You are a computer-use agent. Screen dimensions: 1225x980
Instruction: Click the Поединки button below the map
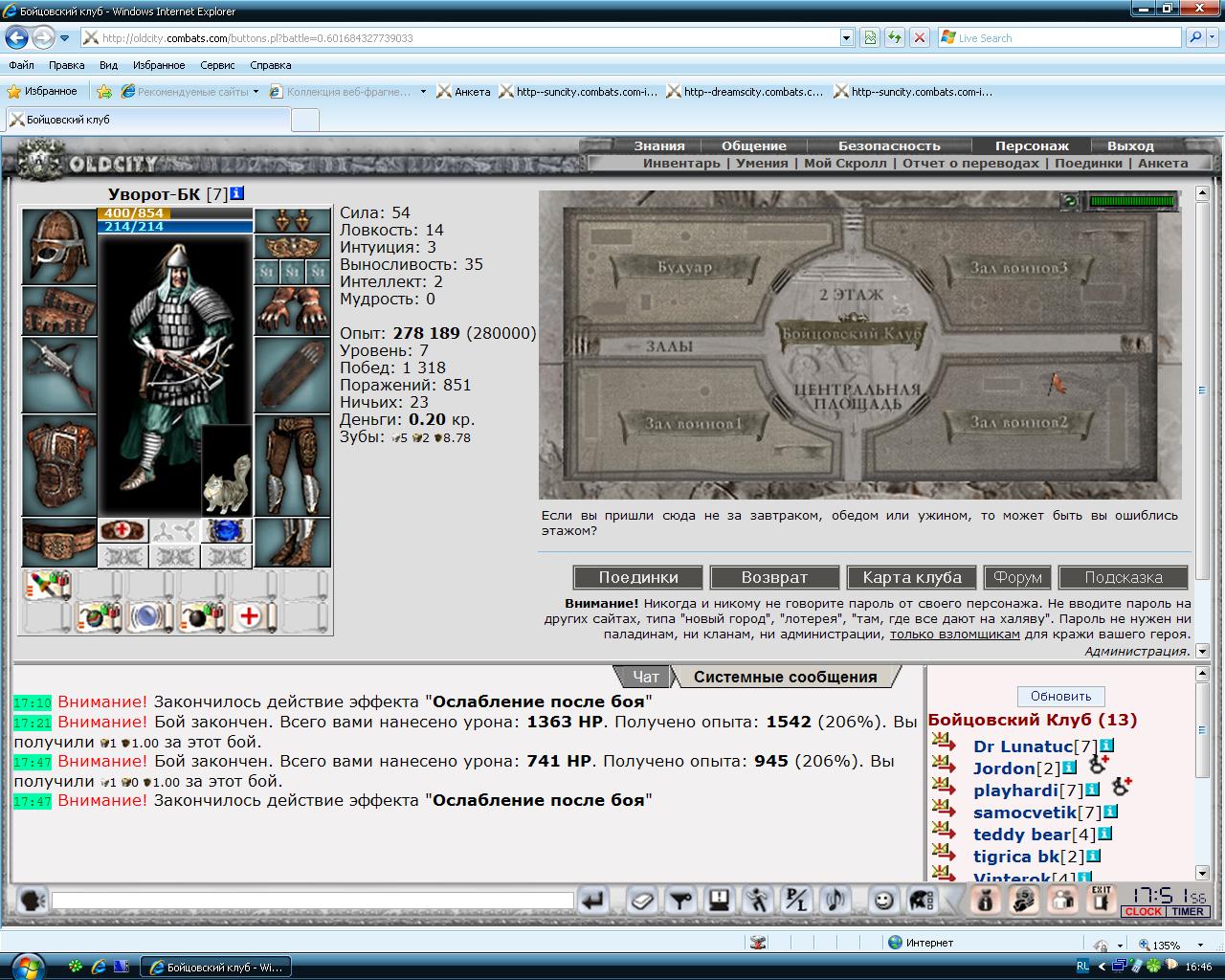tap(638, 577)
